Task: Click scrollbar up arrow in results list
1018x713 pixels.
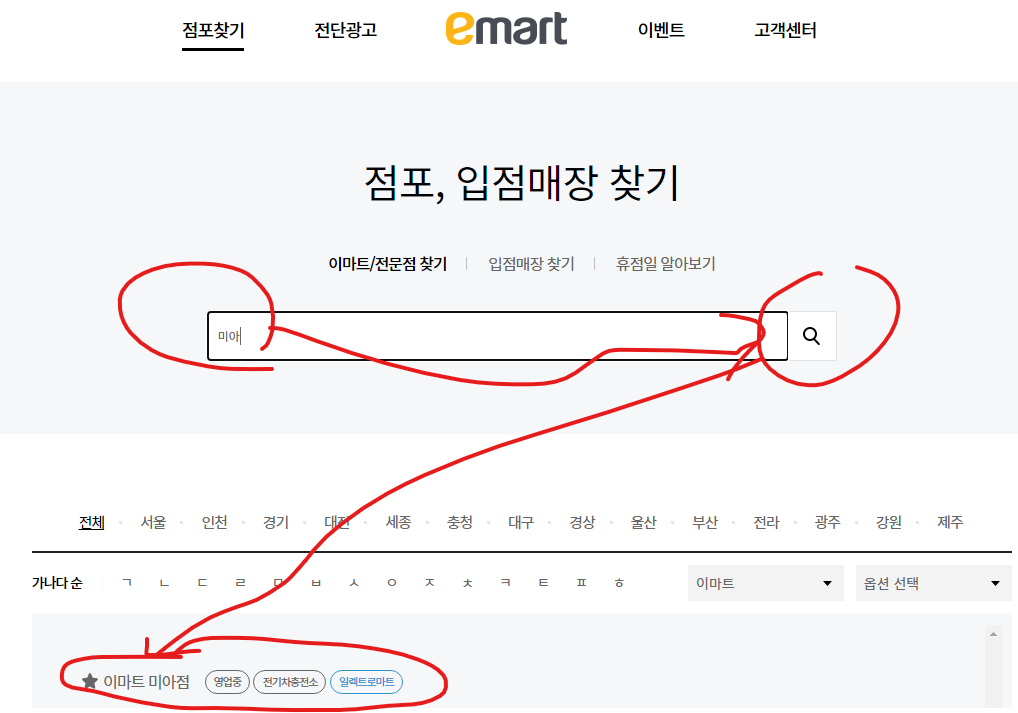Action: 993,634
